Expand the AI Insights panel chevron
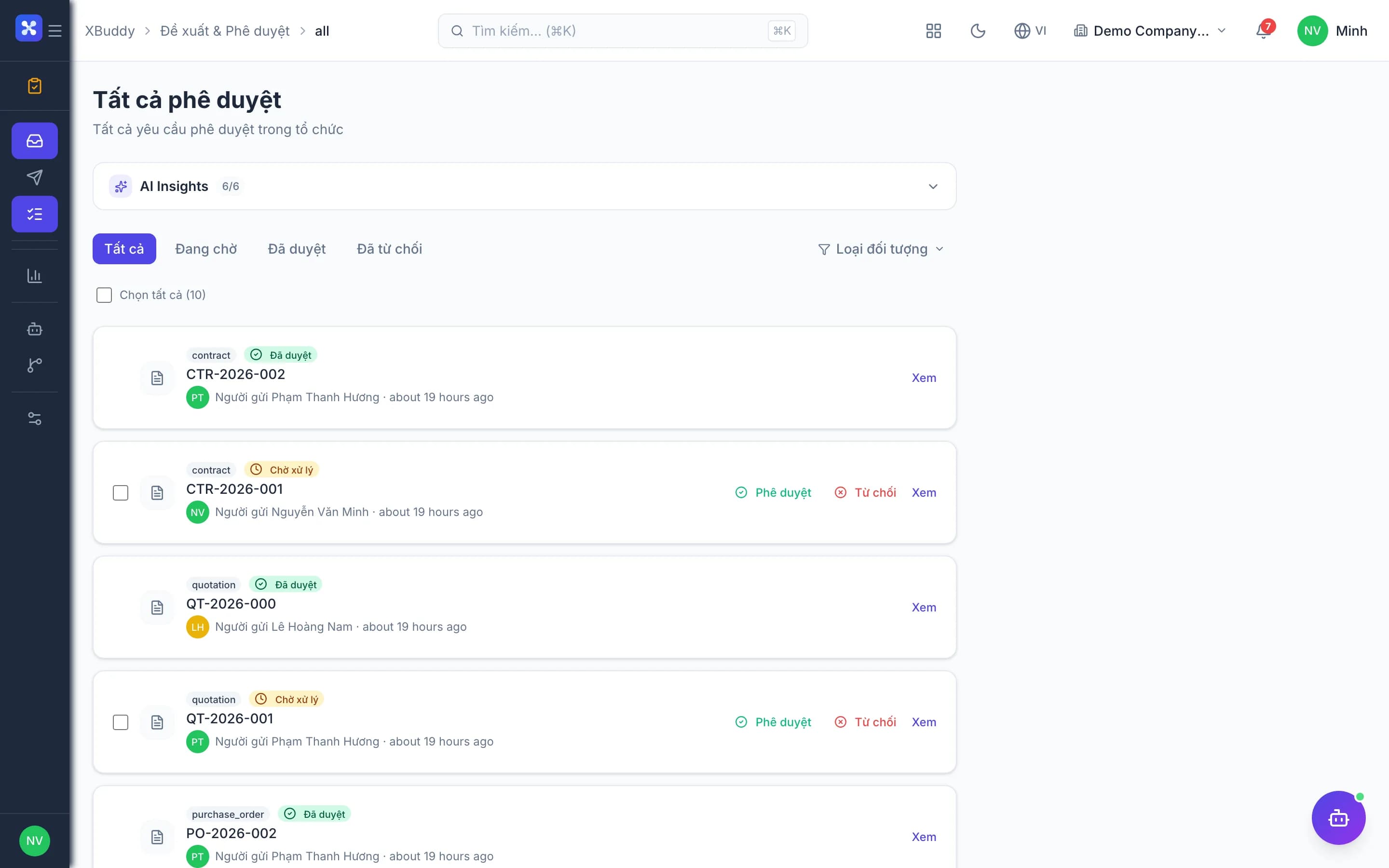 [x=933, y=187]
